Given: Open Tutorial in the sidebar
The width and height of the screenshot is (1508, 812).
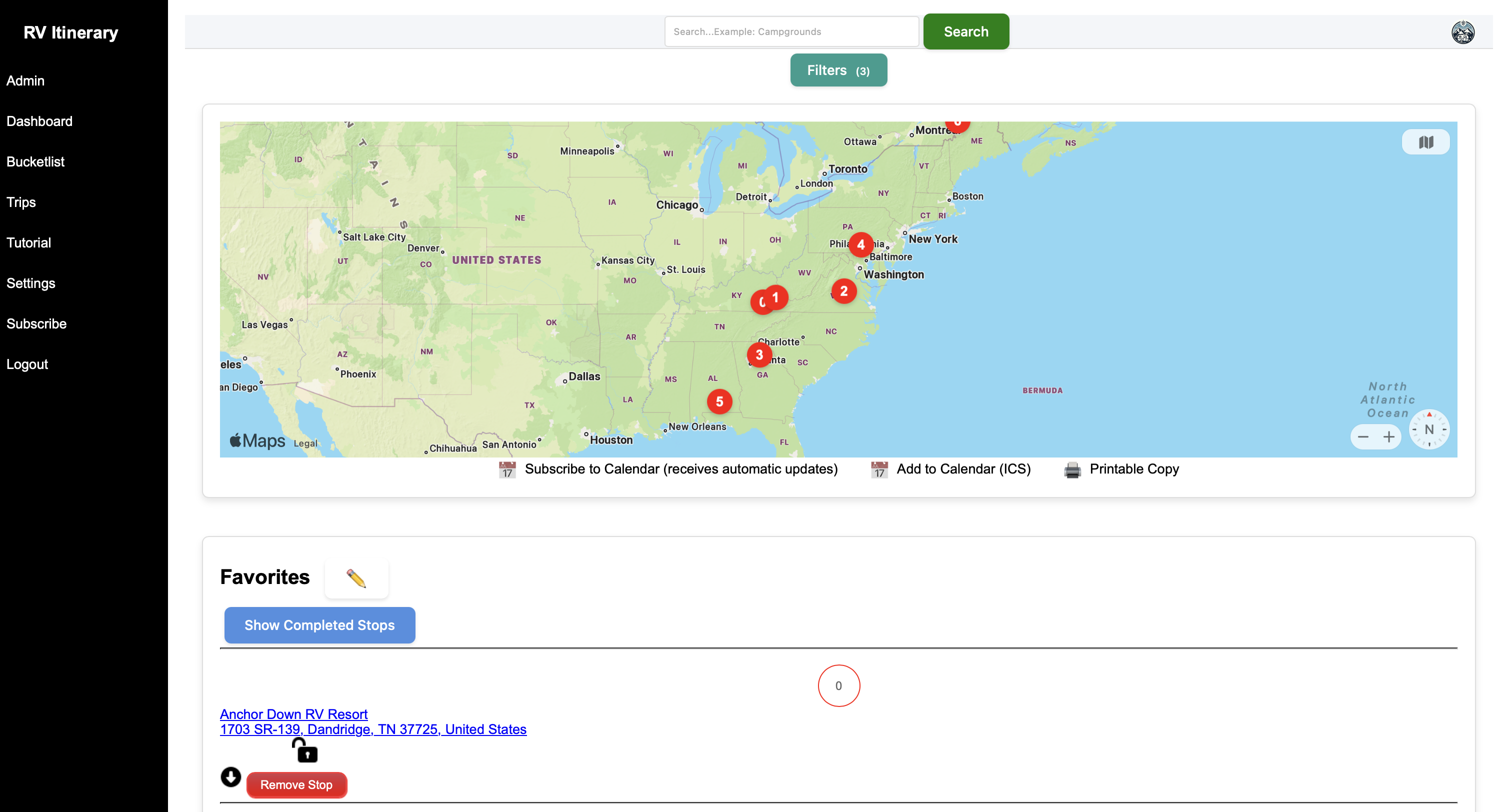Looking at the screenshot, I should tap(28, 242).
